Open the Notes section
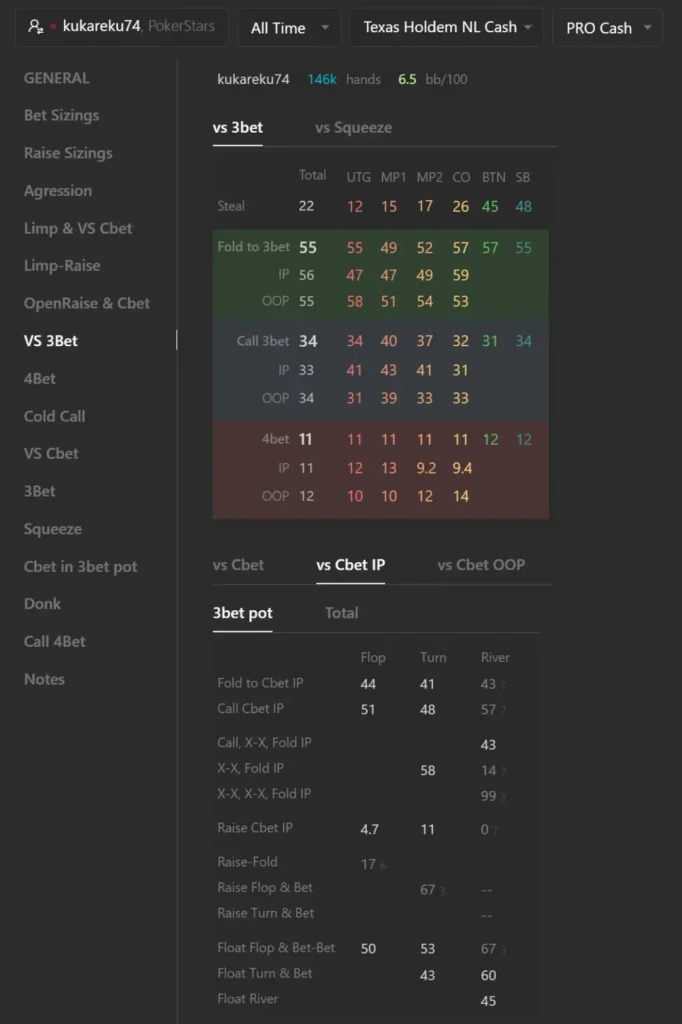 point(44,679)
